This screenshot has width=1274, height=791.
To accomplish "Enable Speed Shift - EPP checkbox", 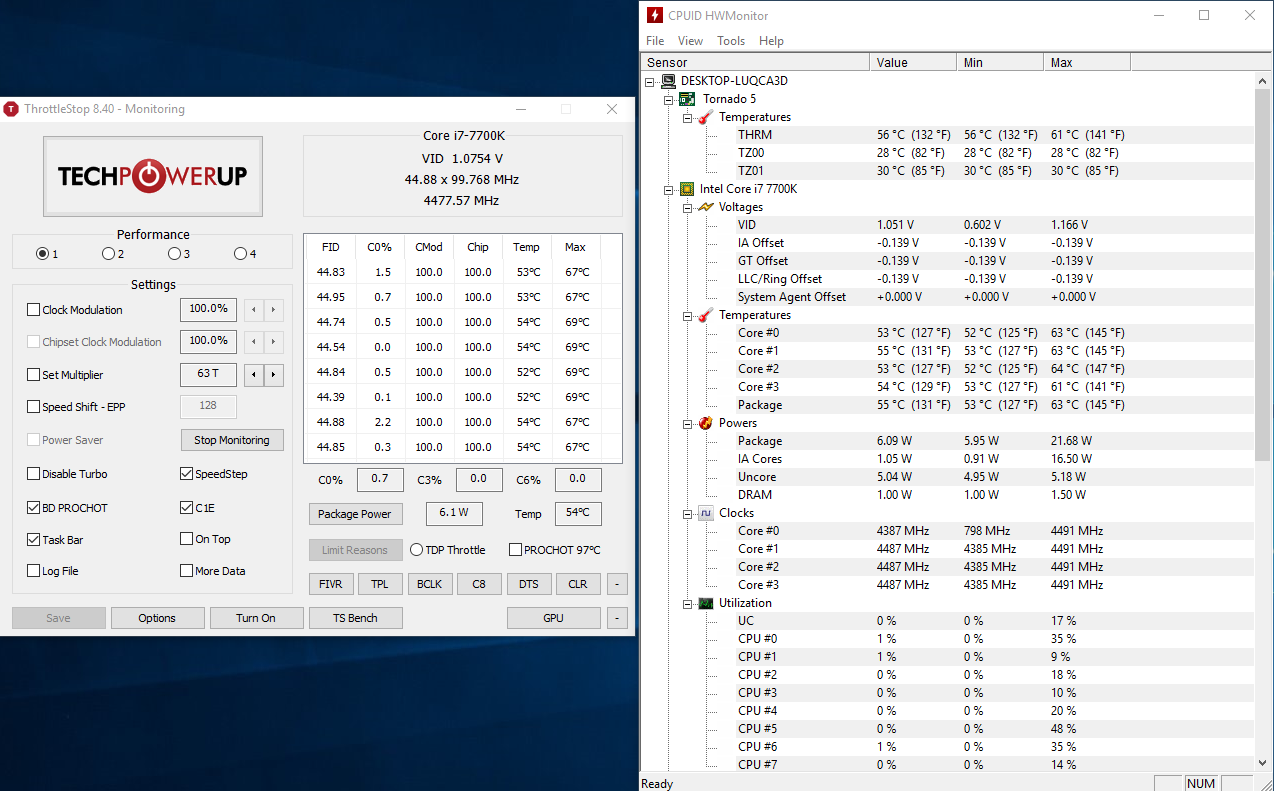I will tap(34, 407).
